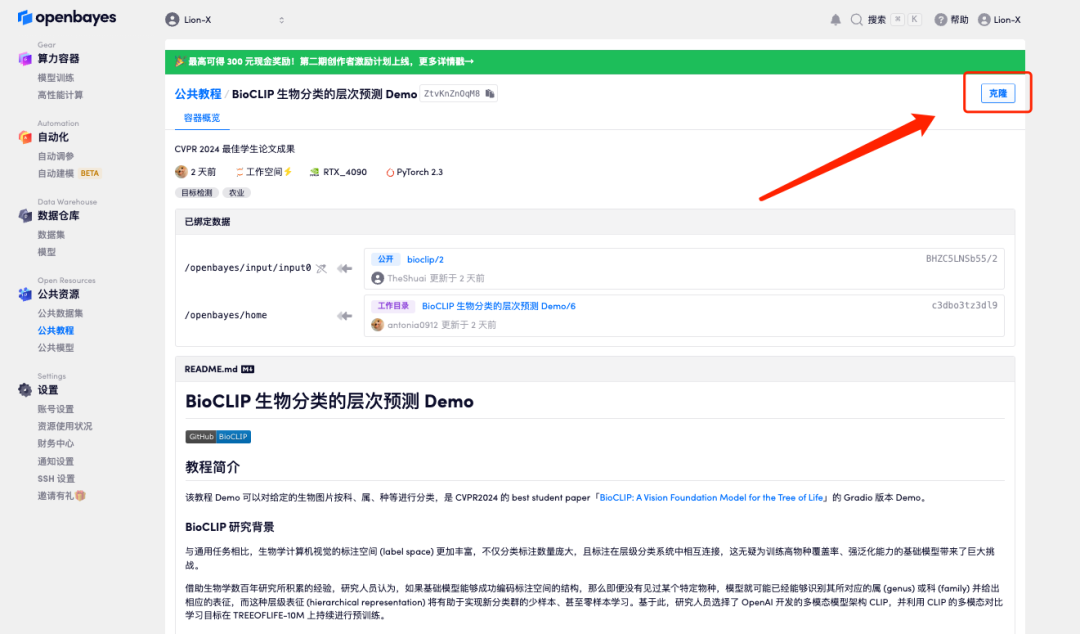Click the 目标检测 tag
Screen dimensions: 1080x634
coord(197,193)
